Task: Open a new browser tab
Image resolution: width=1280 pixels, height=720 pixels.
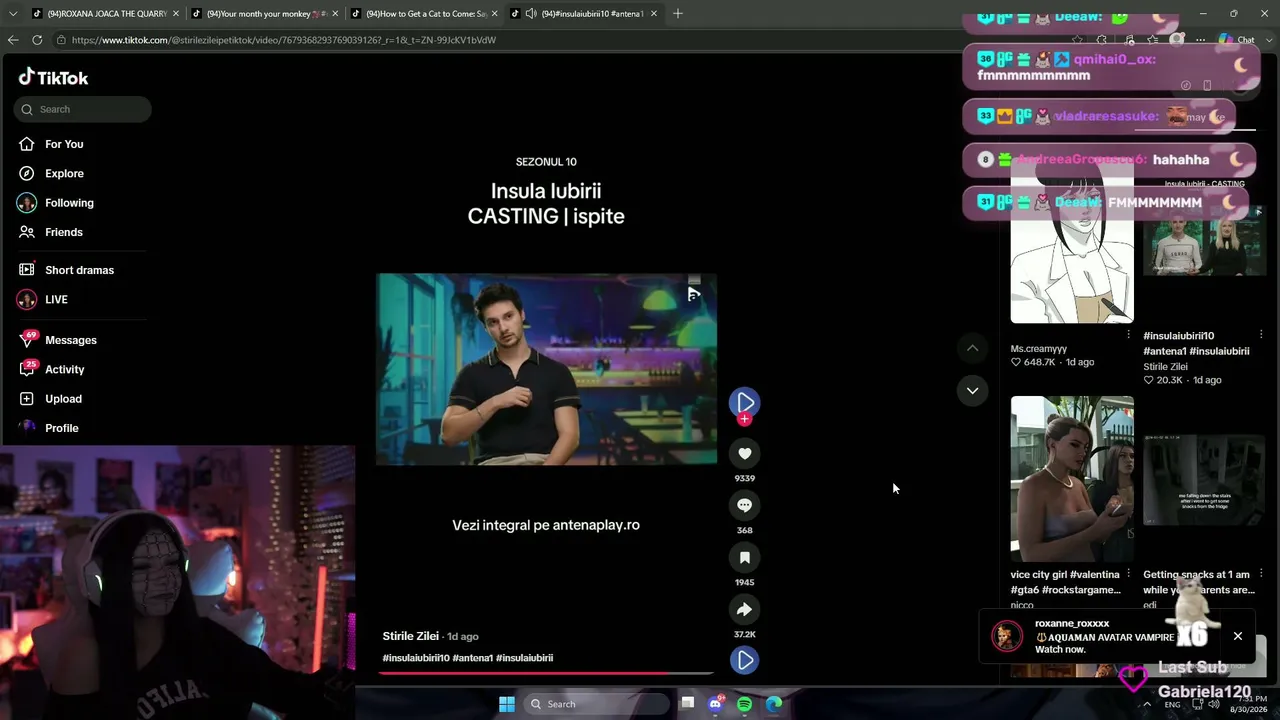Action: pos(678,14)
